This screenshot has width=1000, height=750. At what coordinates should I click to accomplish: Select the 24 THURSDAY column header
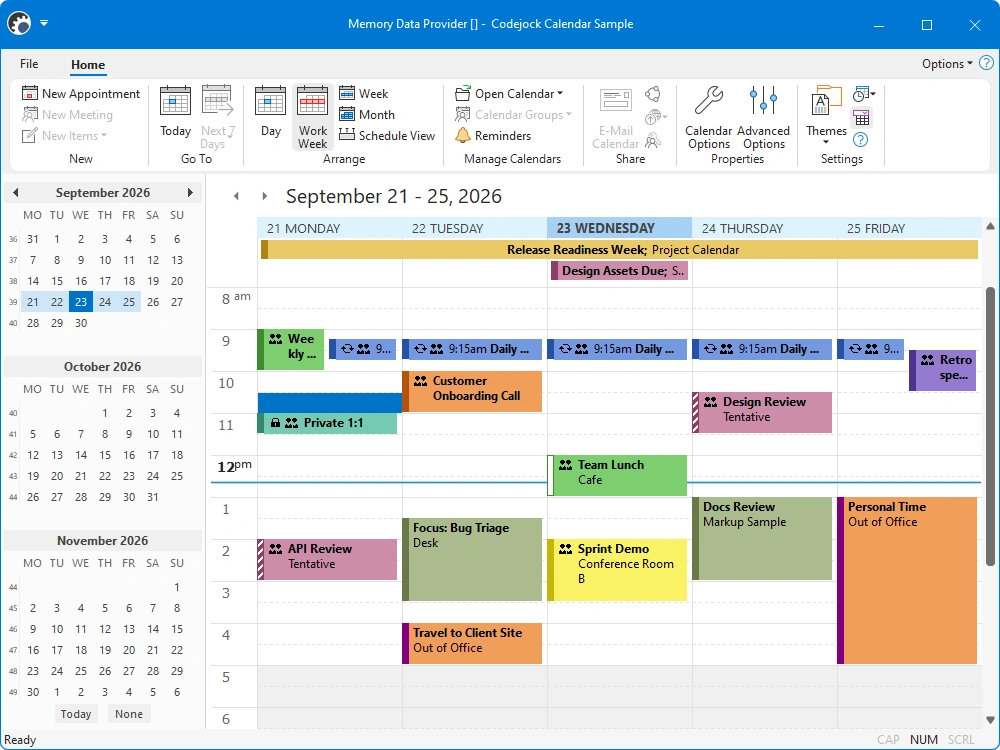(765, 228)
